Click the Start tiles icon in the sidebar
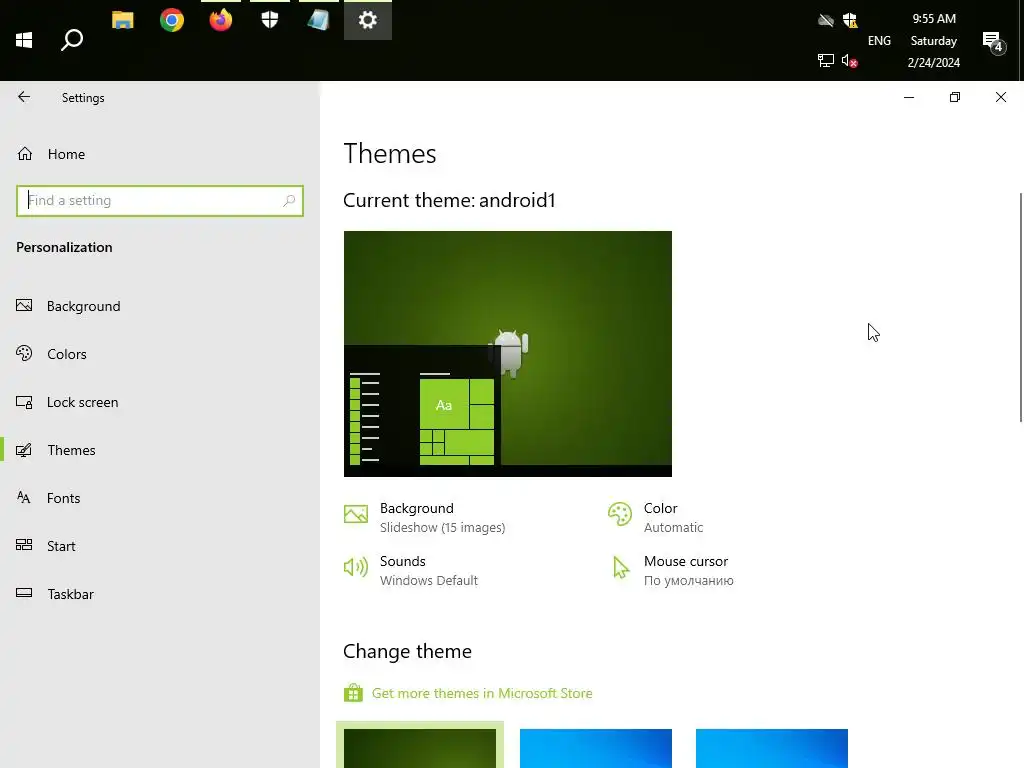The height and width of the screenshot is (768, 1024). coord(24,545)
